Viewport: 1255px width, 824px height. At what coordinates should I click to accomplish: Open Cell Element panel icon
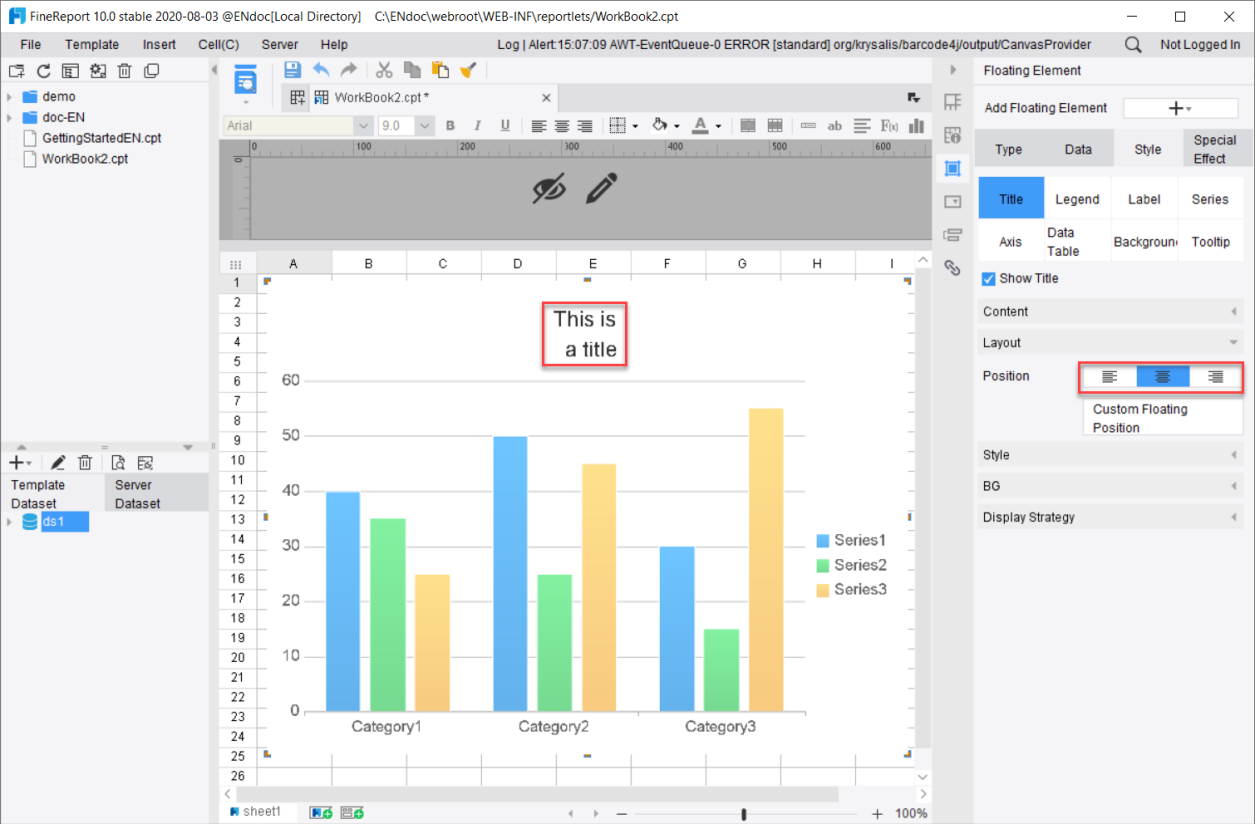[952, 102]
